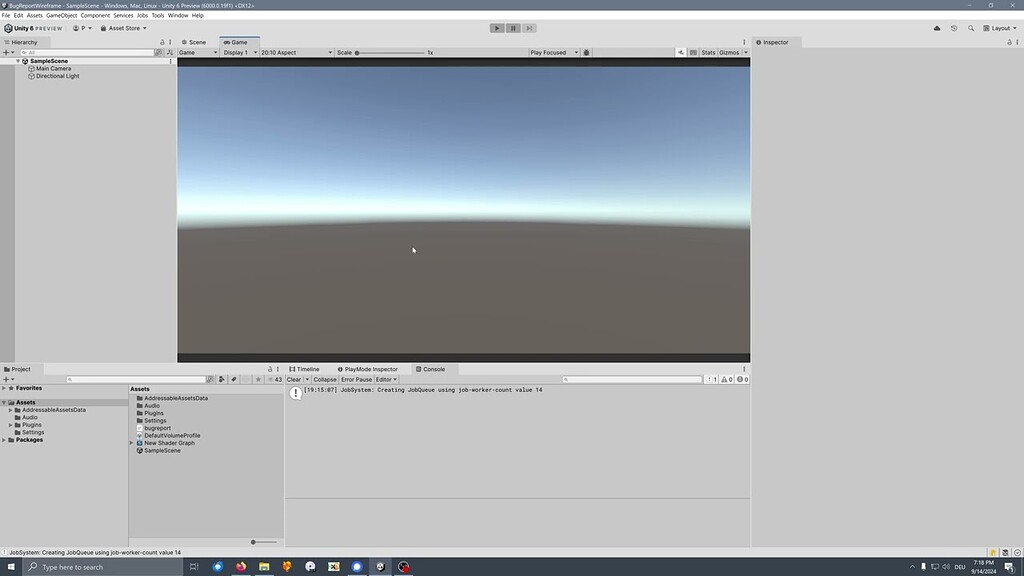
Task: Open the Stats overlay in Game view
Action: click(707, 52)
